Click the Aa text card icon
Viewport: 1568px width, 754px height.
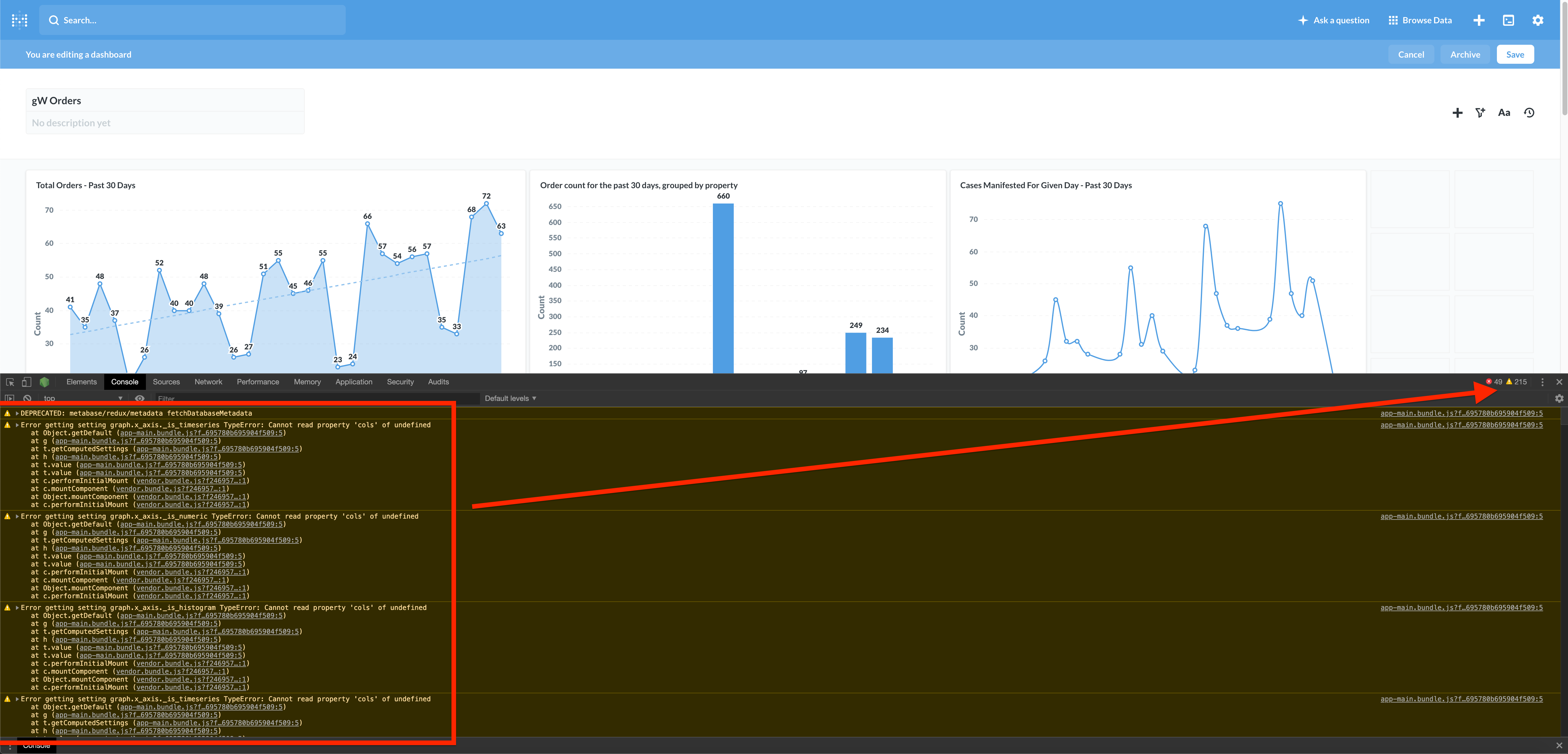(1504, 112)
